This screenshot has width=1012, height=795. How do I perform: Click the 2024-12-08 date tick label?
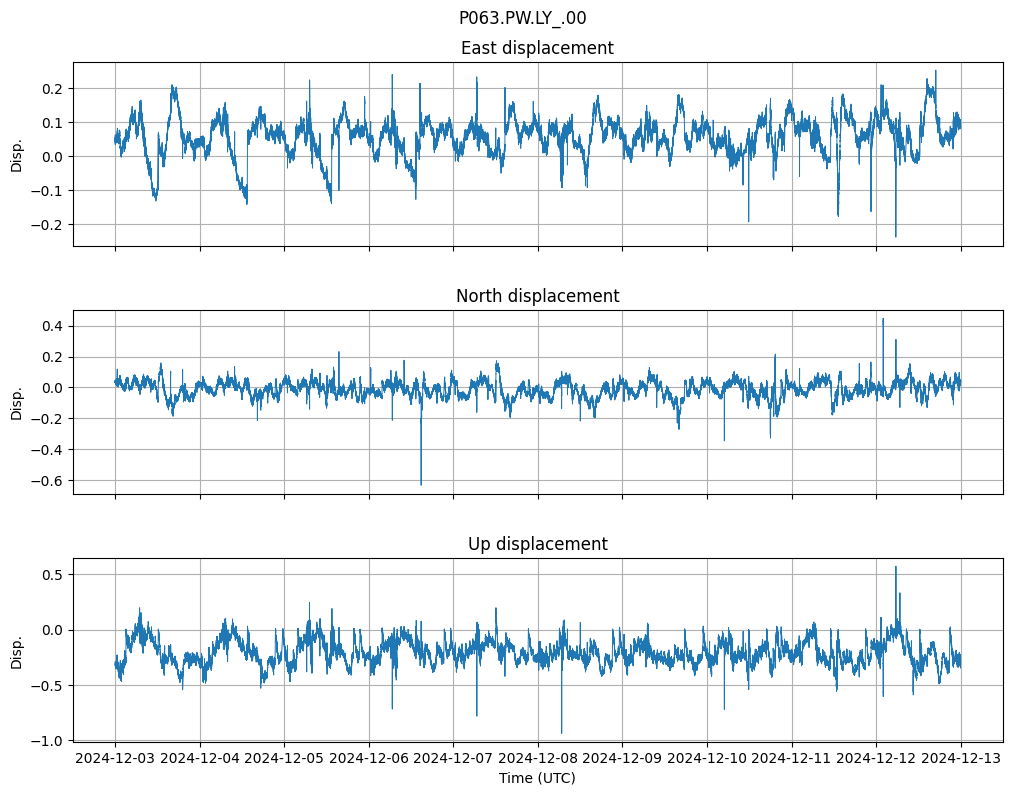click(538, 759)
